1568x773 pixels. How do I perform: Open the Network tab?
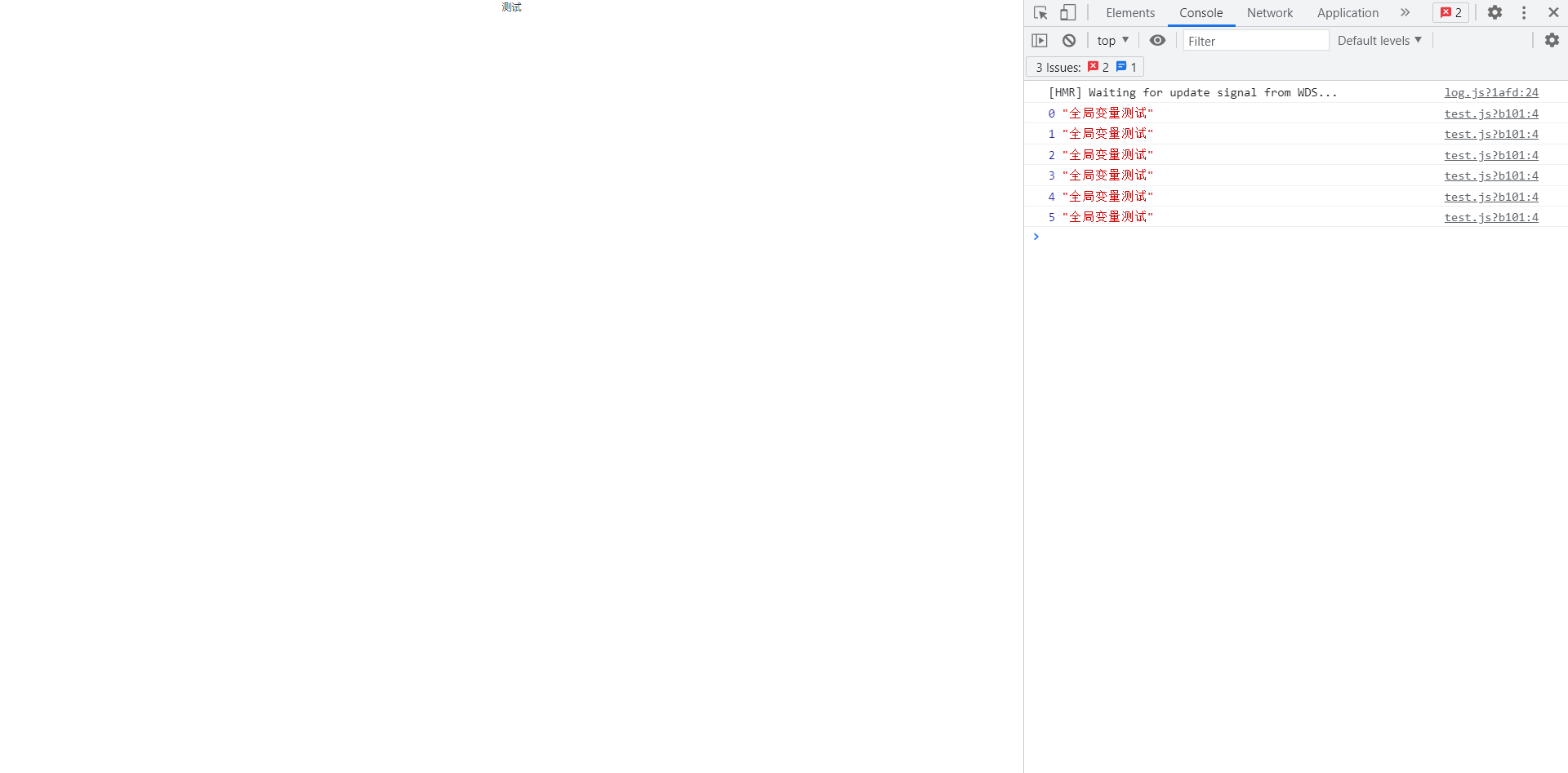1270,13
